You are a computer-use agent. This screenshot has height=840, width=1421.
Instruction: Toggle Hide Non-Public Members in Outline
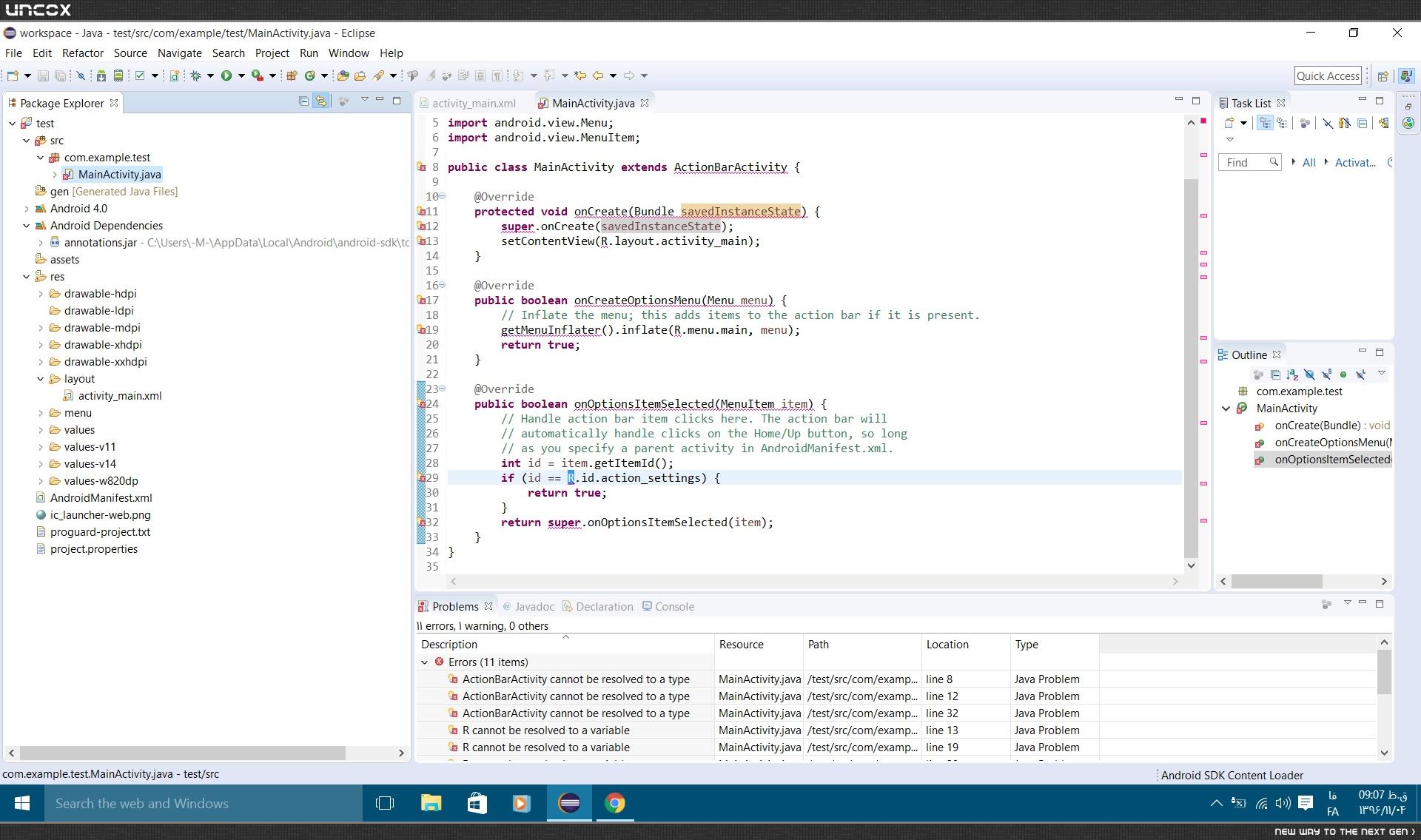pos(1343,374)
